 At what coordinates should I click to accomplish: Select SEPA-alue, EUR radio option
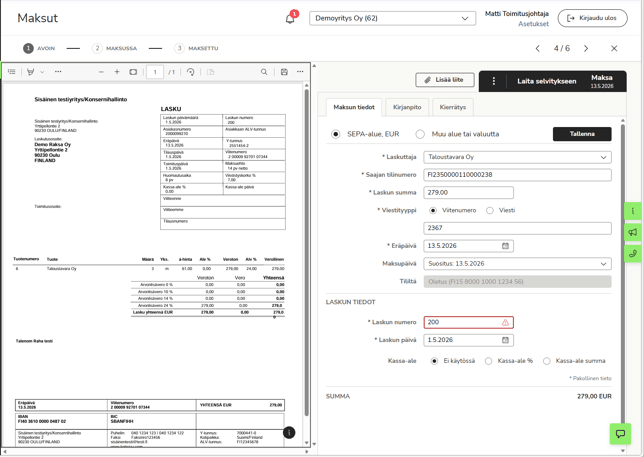[x=336, y=134]
